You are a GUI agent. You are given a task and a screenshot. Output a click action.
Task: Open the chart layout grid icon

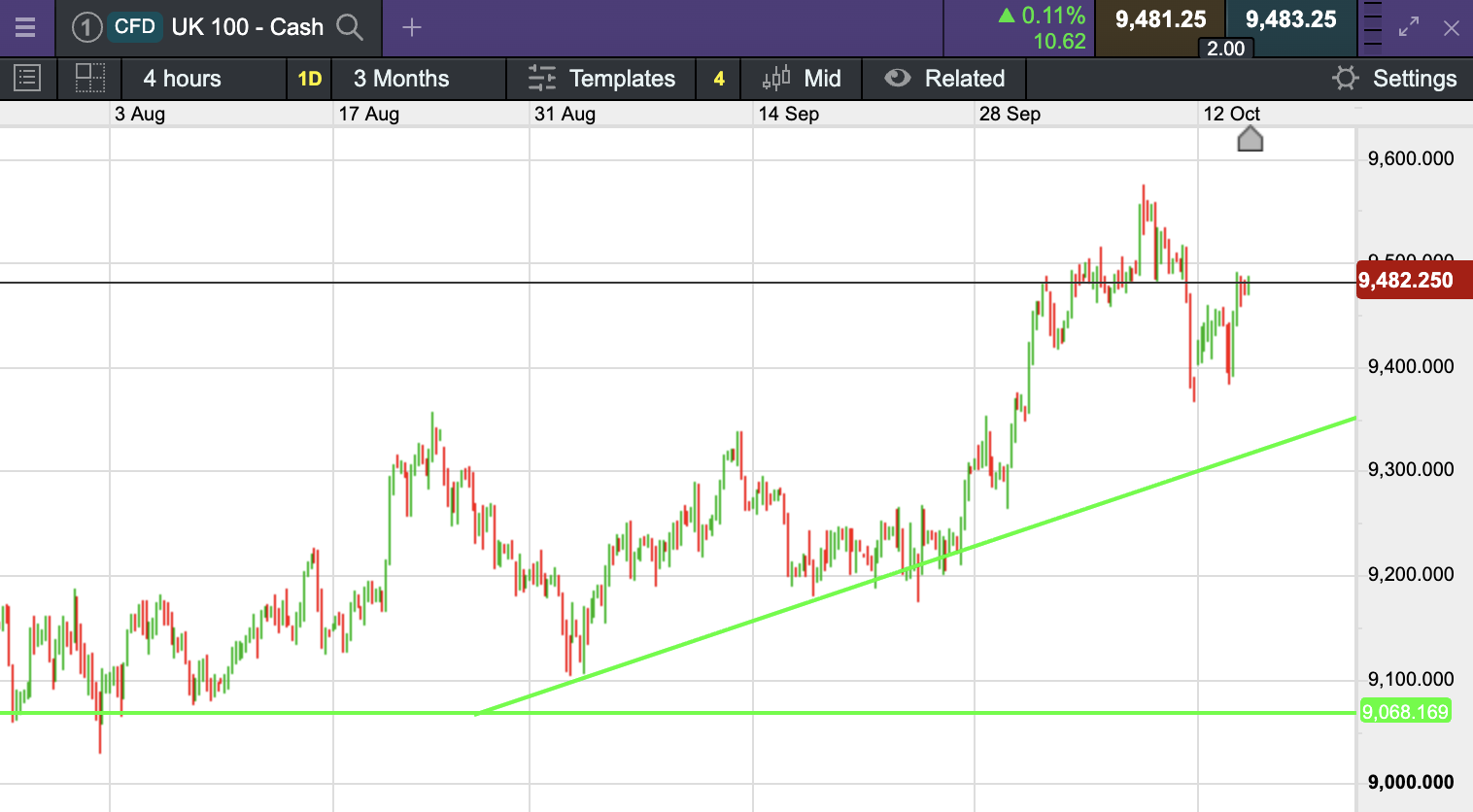click(89, 79)
